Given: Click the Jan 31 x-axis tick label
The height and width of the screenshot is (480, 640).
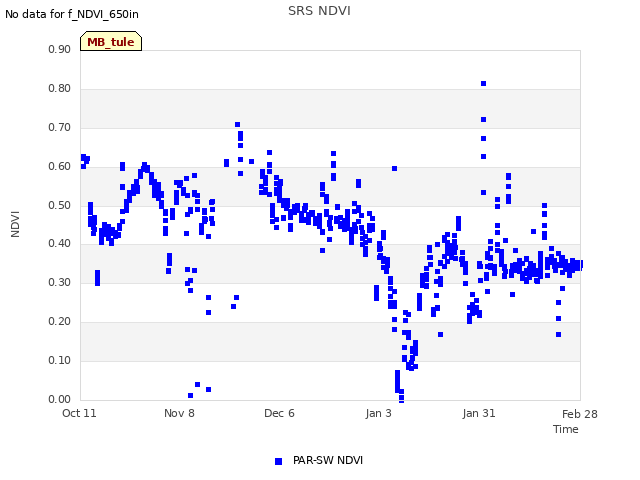Looking at the screenshot, I should [x=479, y=413].
